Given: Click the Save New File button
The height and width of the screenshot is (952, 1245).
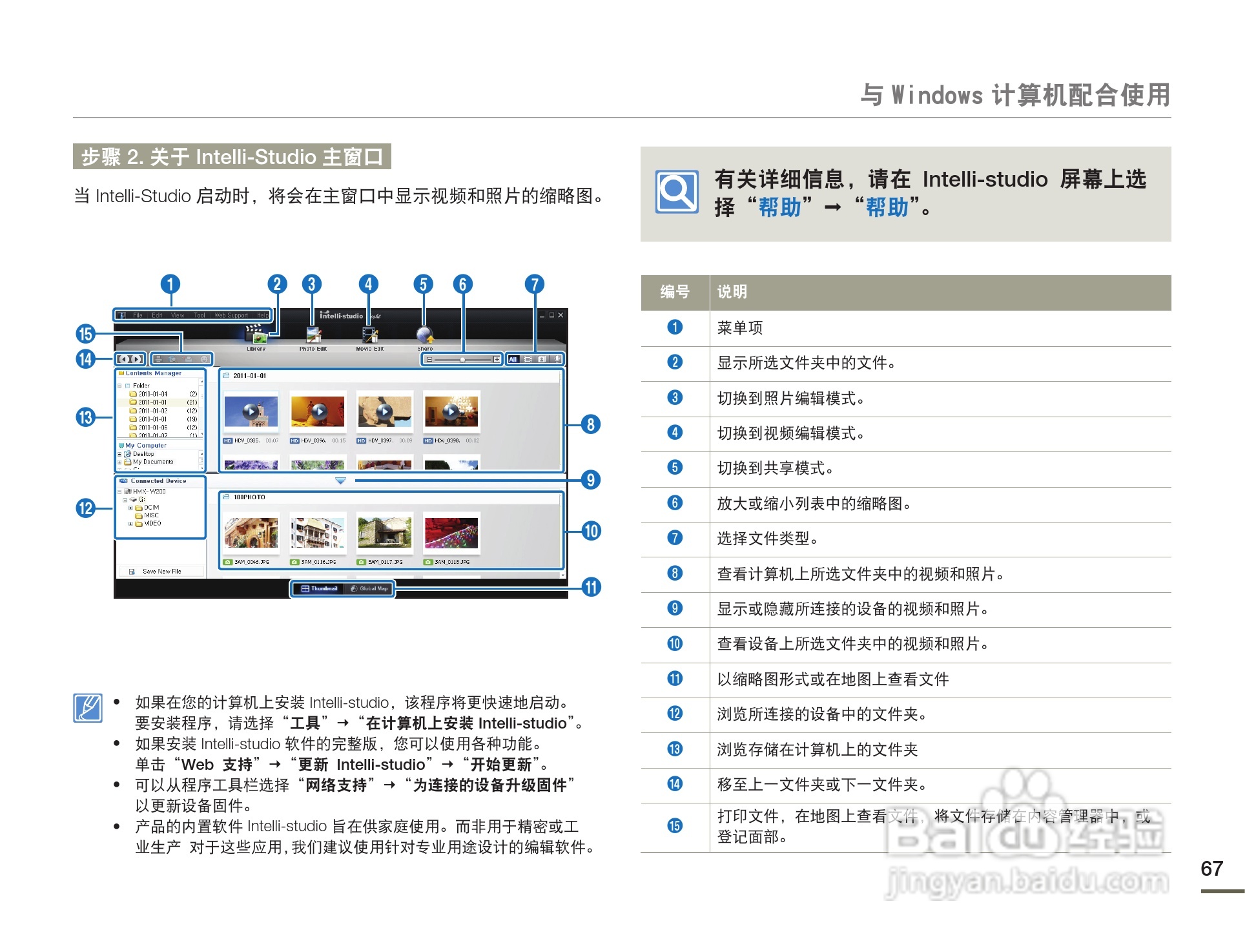Looking at the screenshot, I should [x=161, y=571].
